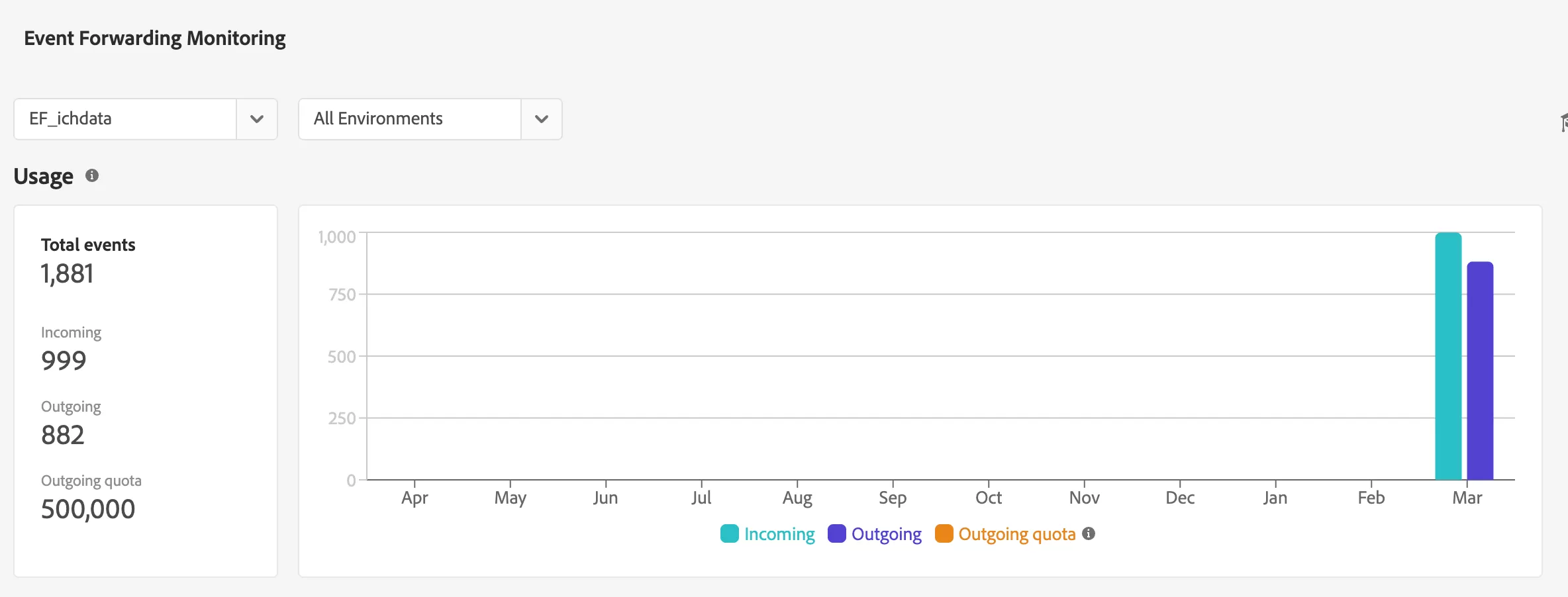Click the Oct label on the x-axis

pos(989,498)
